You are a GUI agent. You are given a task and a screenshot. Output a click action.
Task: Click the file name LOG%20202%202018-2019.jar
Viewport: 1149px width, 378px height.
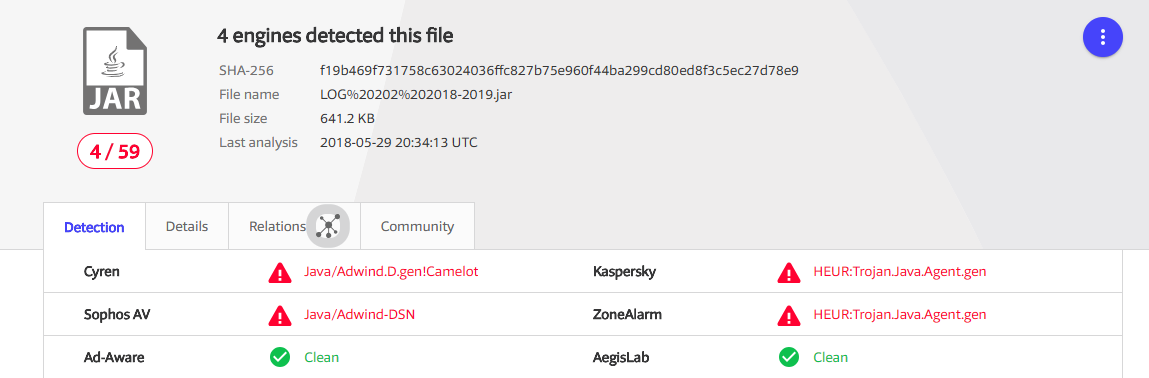(416, 94)
